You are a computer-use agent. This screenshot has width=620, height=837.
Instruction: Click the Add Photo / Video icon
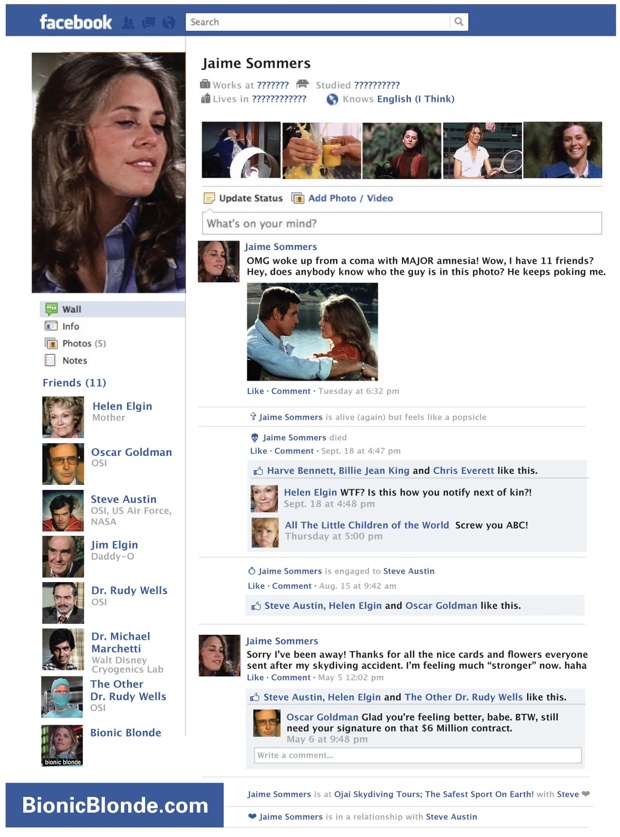tap(297, 198)
